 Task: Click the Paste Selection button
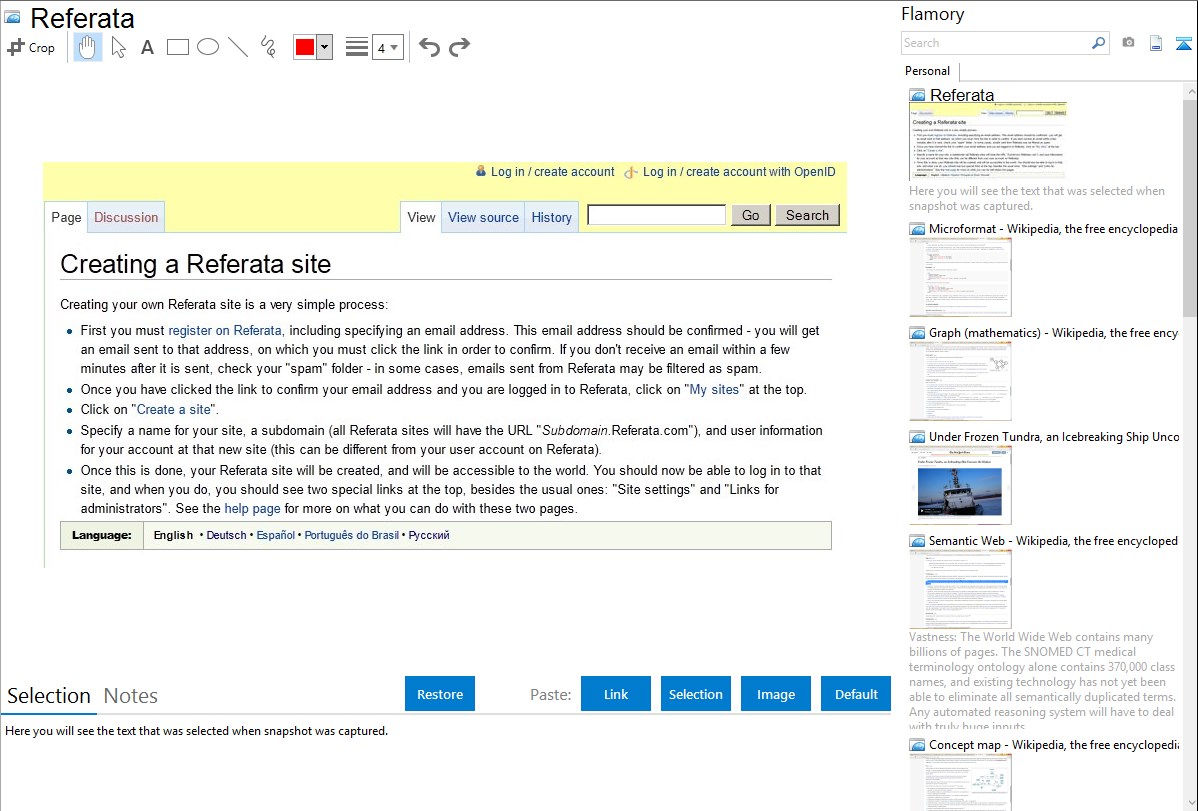click(x=696, y=694)
